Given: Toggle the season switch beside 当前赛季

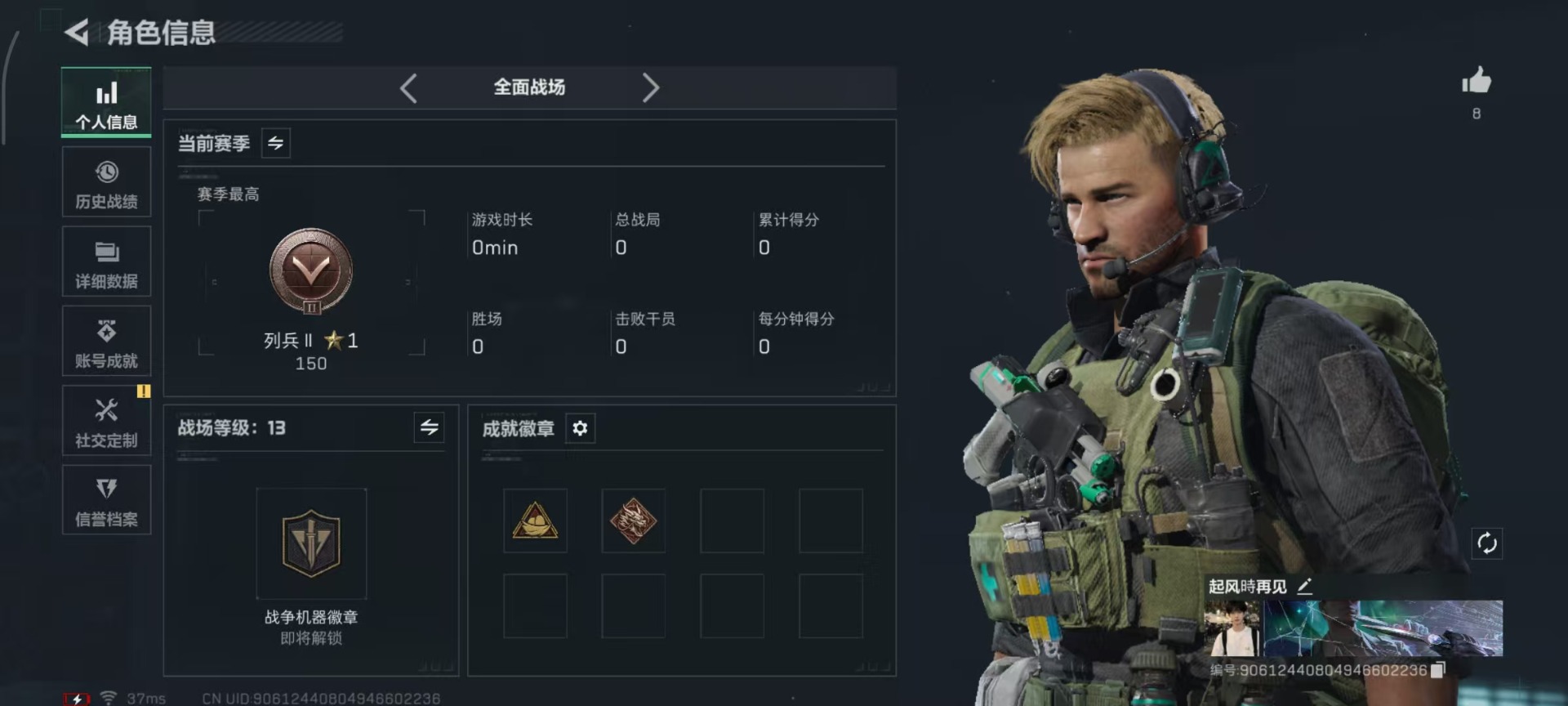Looking at the screenshot, I should pyautogui.click(x=276, y=143).
